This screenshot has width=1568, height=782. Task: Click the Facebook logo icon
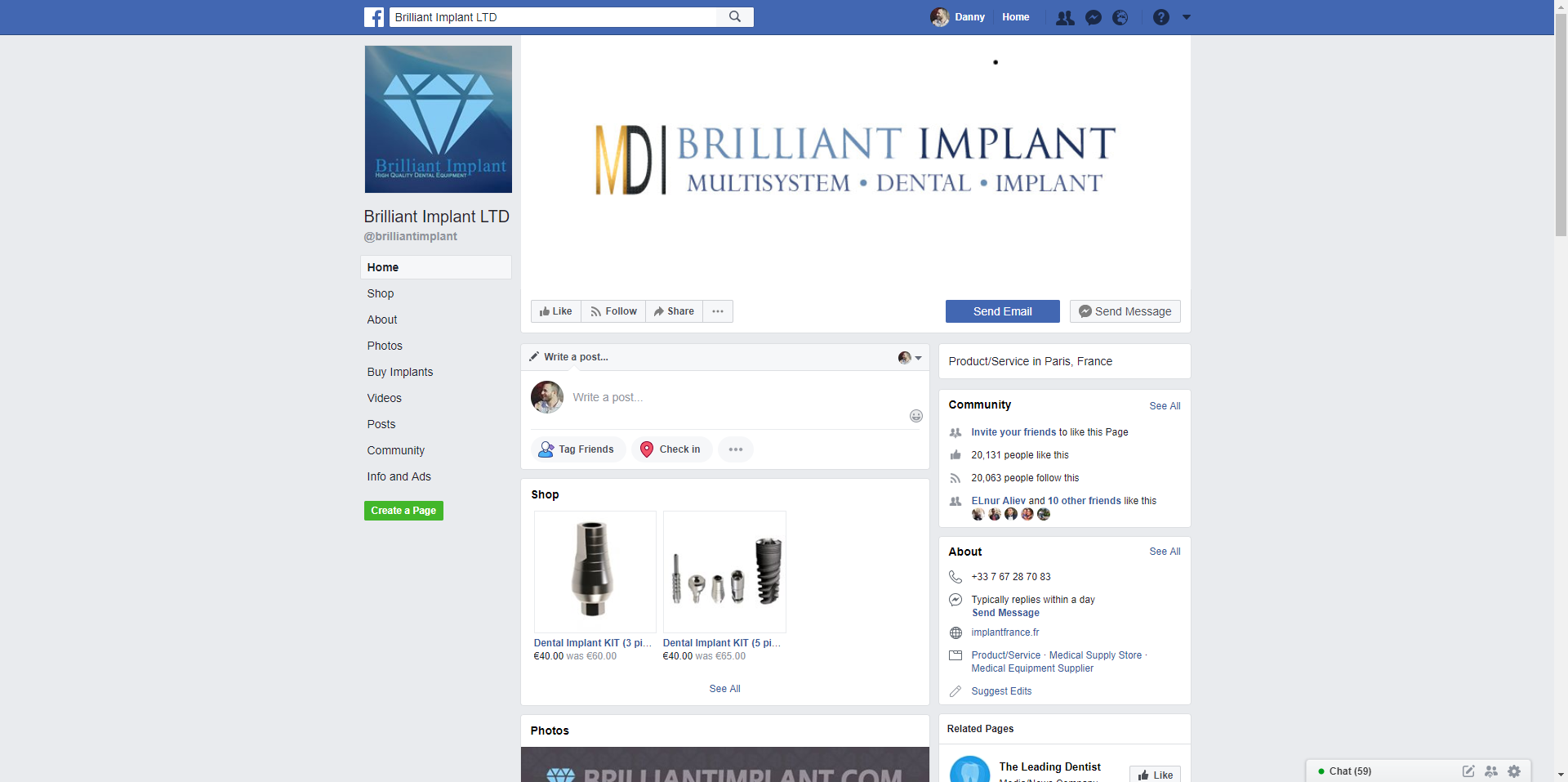tap(374, 17)
